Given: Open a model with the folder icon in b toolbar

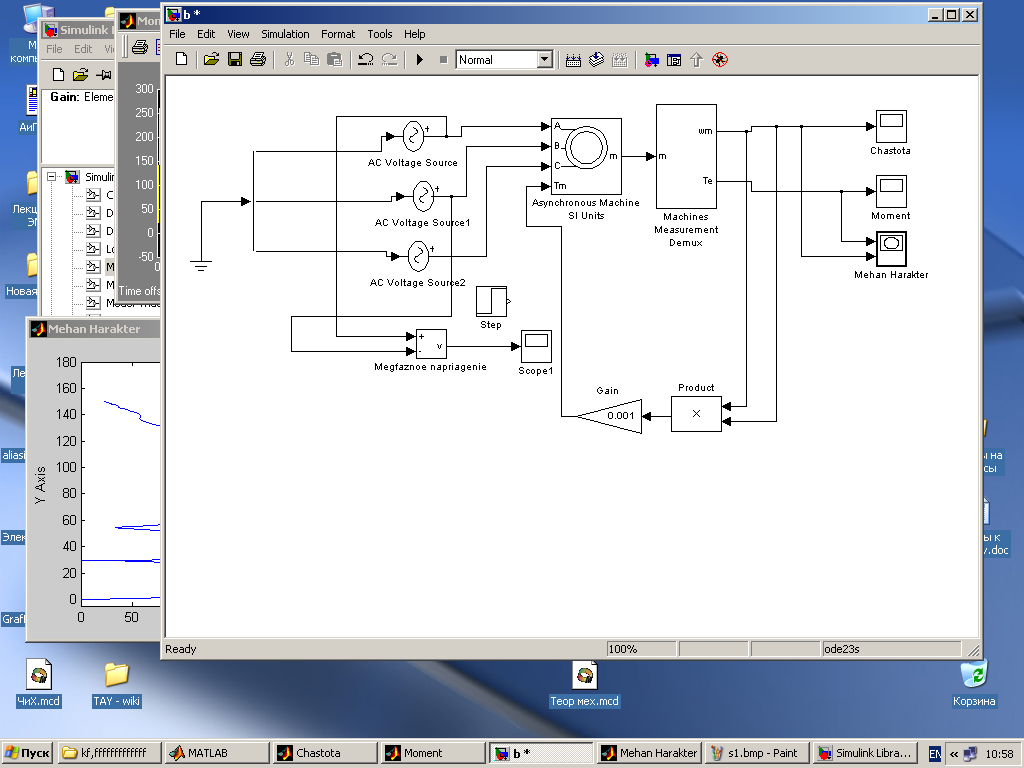Looking at the screenshot, I should point(211,59).
